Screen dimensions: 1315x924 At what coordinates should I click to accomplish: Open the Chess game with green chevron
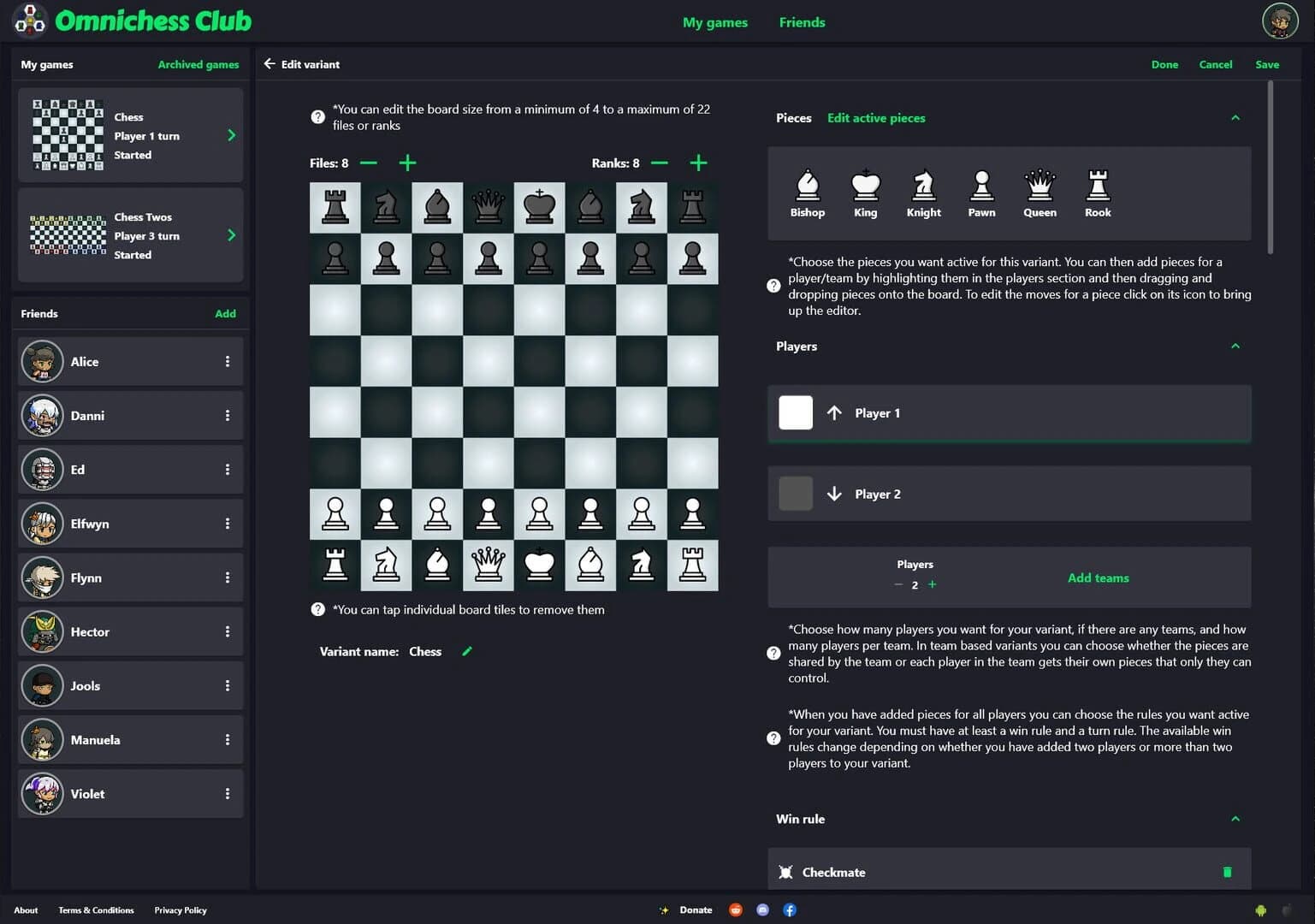click(231, 135)
